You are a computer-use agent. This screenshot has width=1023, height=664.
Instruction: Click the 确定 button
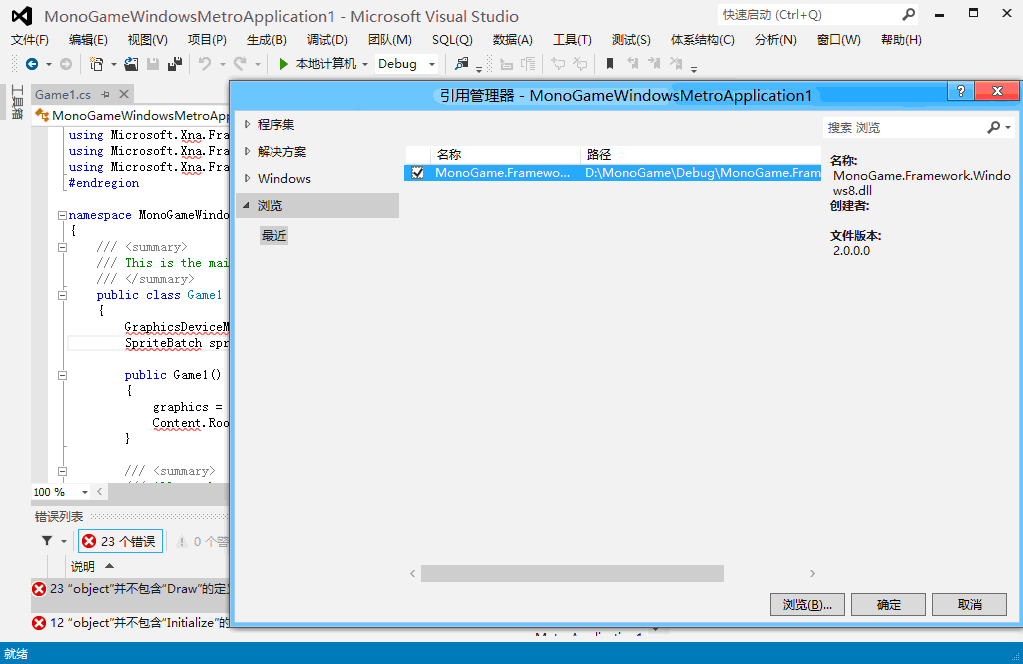888,605
